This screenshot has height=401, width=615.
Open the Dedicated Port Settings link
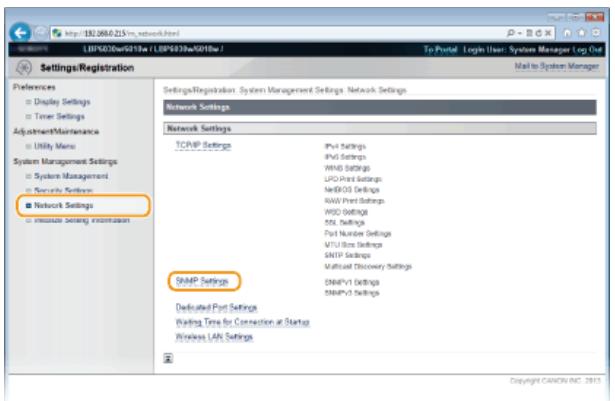216,307
